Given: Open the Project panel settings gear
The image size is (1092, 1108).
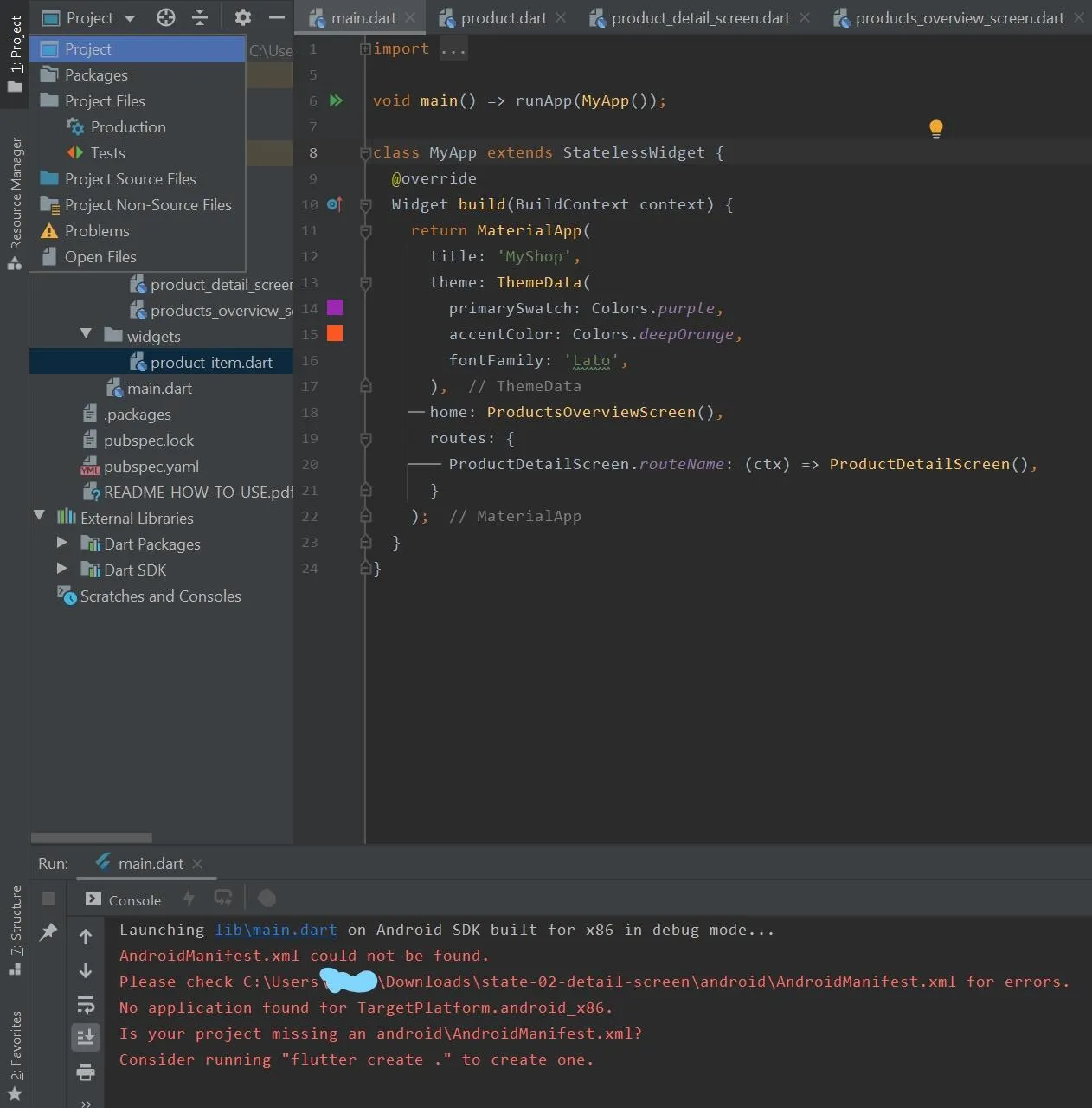Looking at the screenshot, I should pyautogui.click(x=243, y=17).
